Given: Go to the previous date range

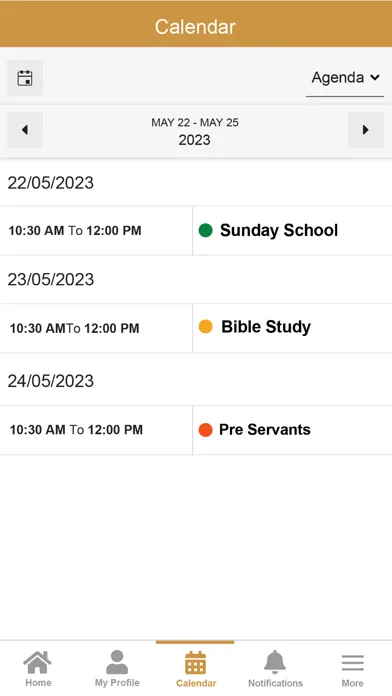Looking at the screenshot, I should tap(24, 130).
